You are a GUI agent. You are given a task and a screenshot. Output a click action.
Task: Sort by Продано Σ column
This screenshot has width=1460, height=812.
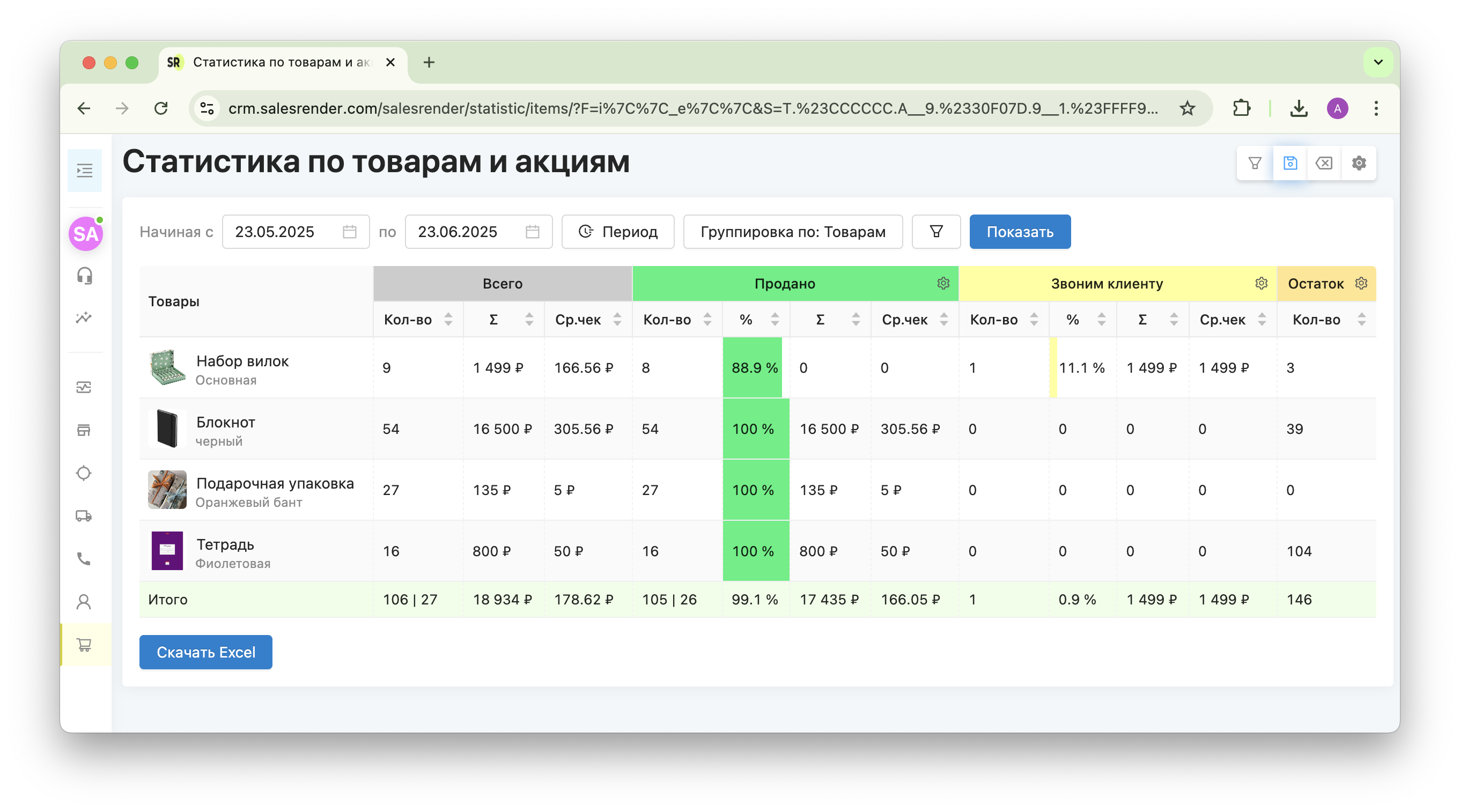pyautogui.click(x=856, y=320)
